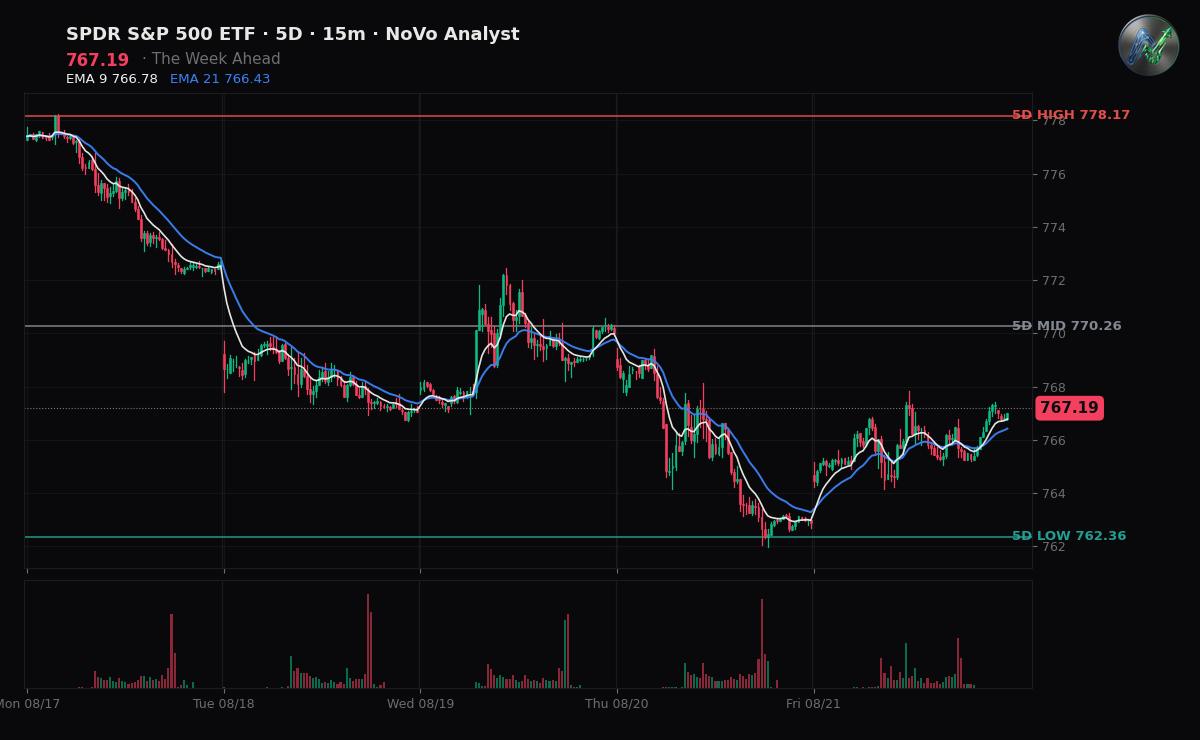Click the 772 price axis label

1054,281
